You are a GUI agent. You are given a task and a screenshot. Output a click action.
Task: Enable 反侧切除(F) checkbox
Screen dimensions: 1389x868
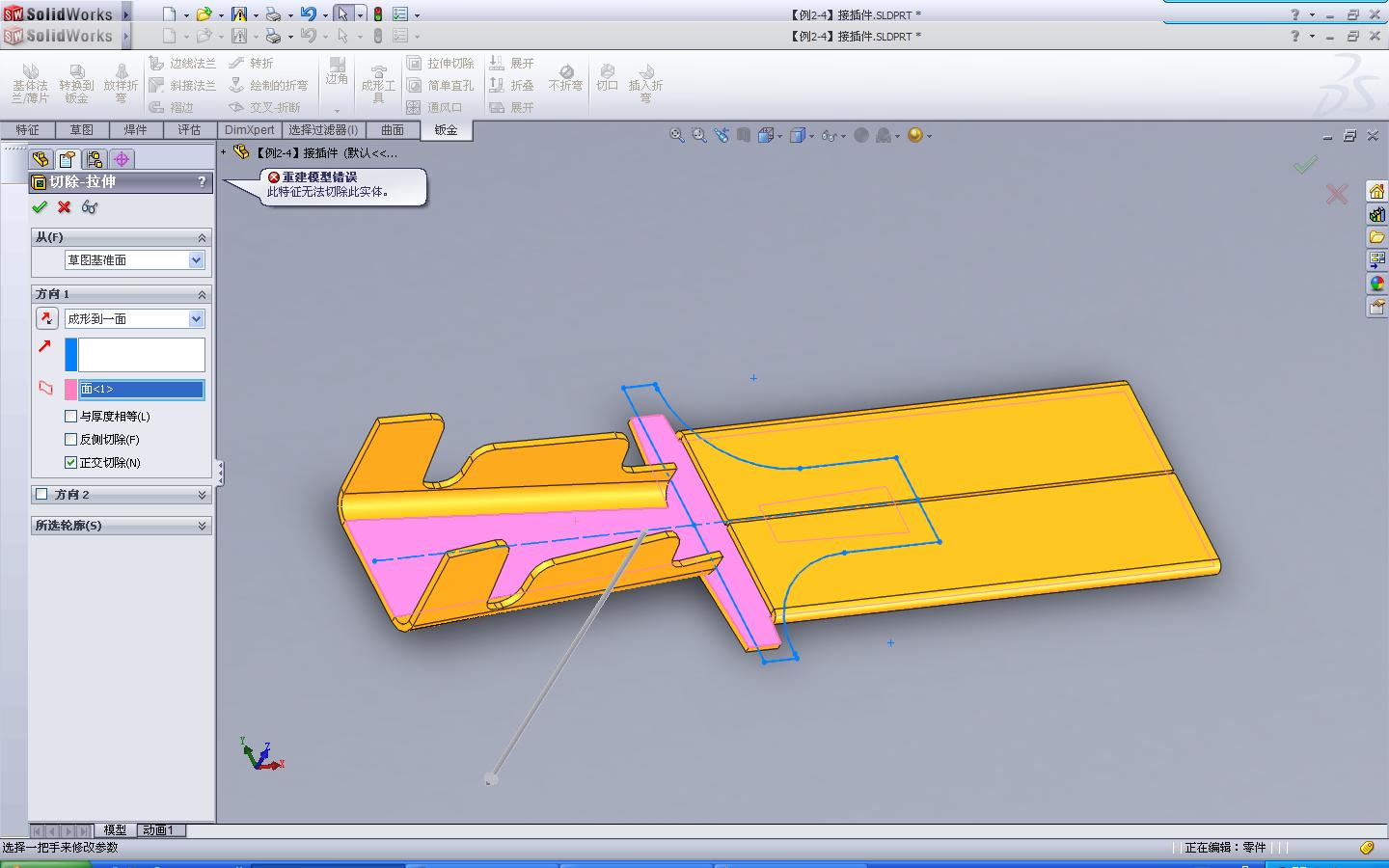click(70, 440)
